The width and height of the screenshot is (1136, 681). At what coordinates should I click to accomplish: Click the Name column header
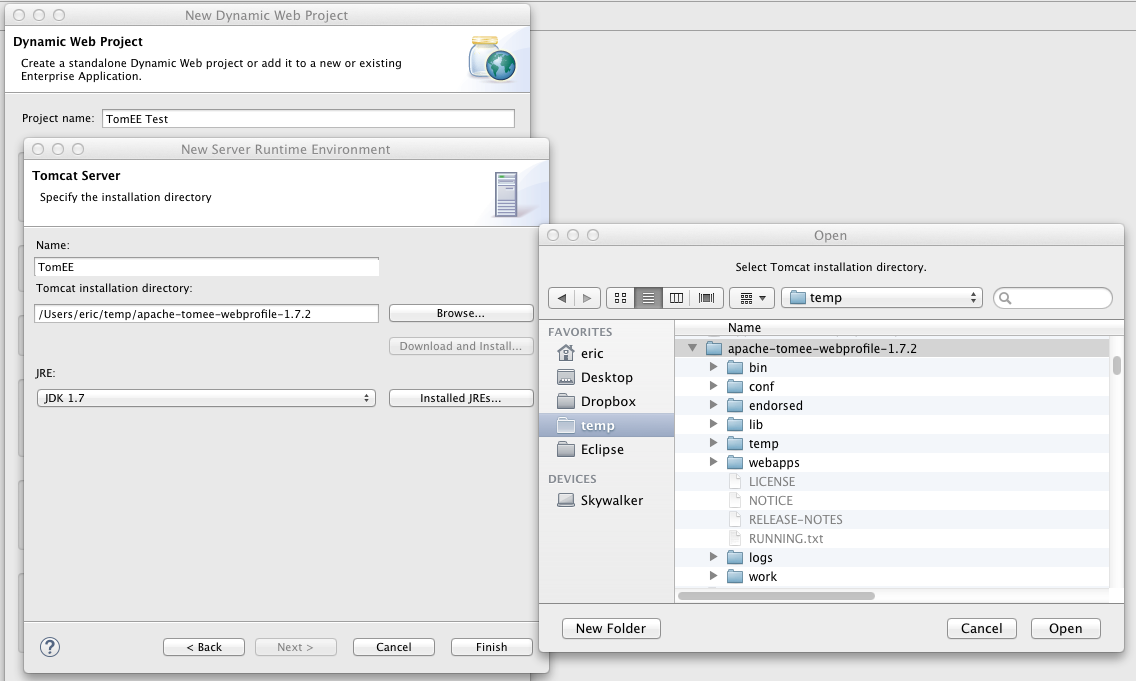point(892,328)
